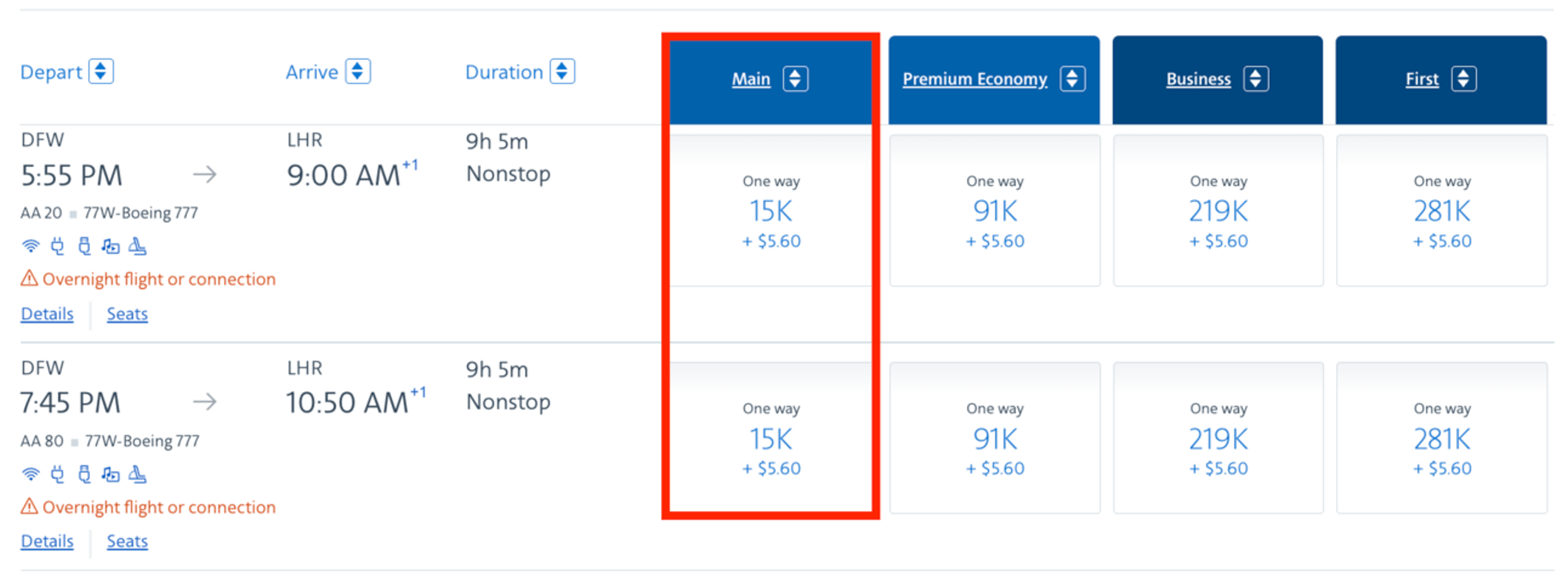Image resolution: width=1568 pixels, height=578 pixels.
Task: Sort flights by Depart time arrows
Action: coord(101,71)
